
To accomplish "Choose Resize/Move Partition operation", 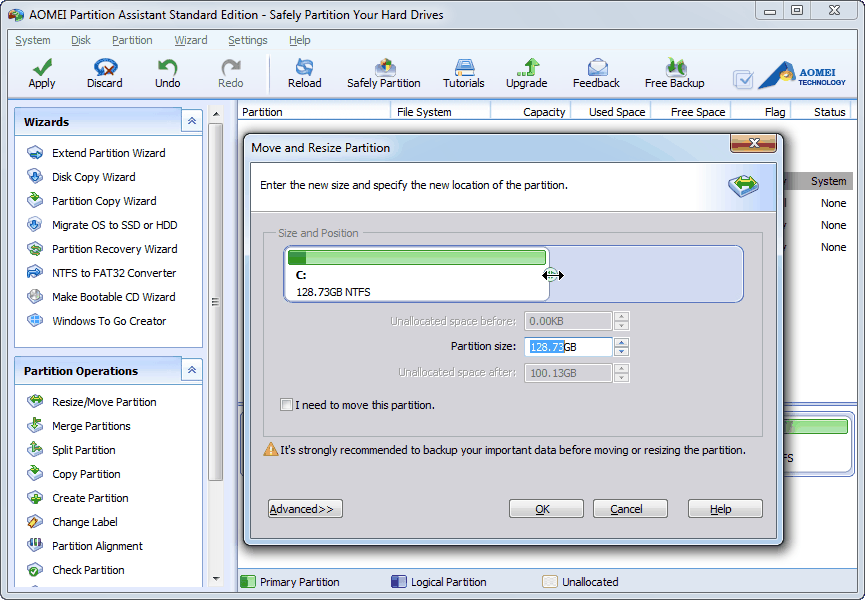I will click(104, 402).
